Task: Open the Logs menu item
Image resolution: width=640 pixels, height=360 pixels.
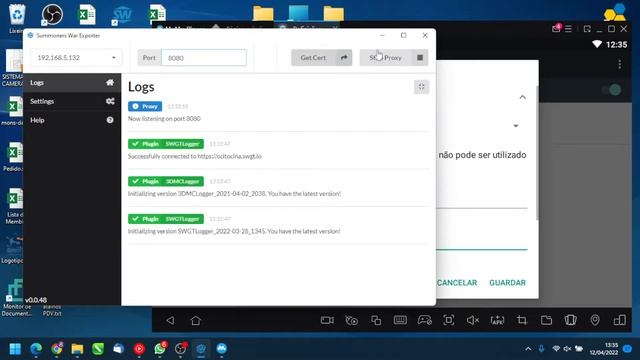Action: (x=72, y=82)
